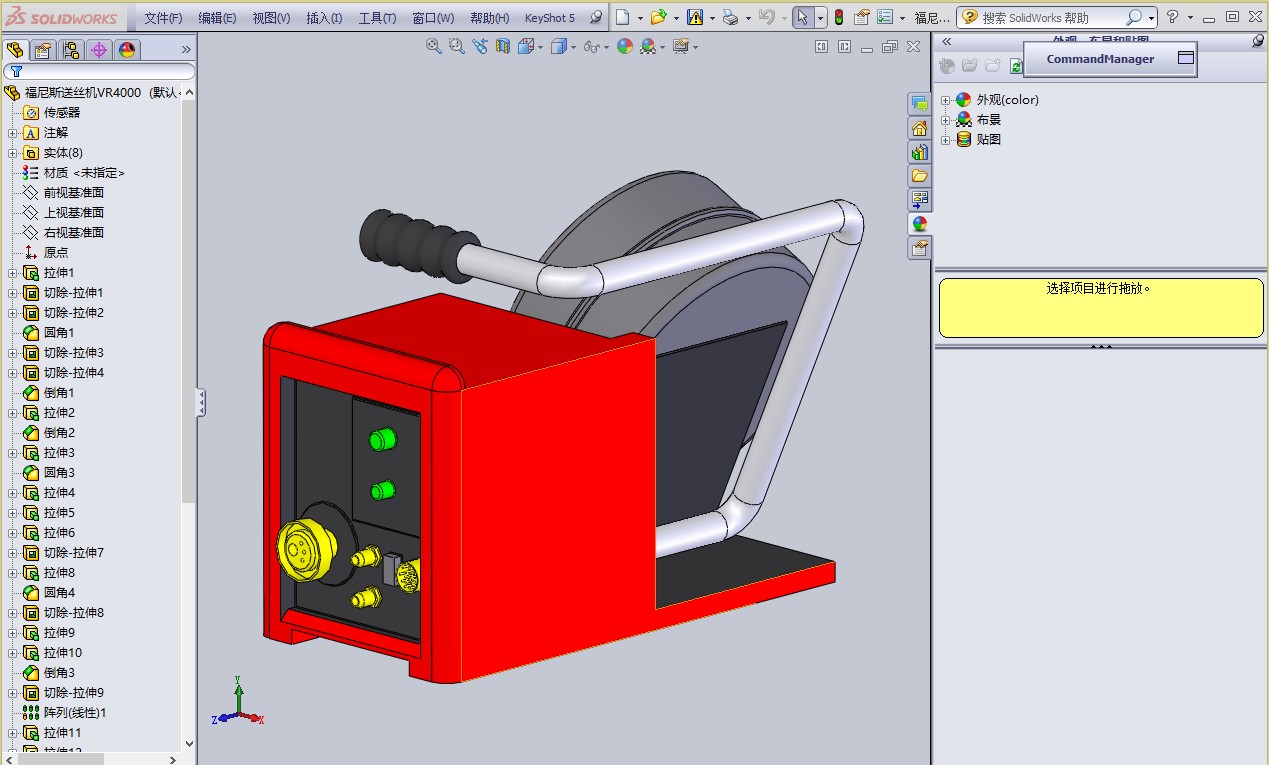Open the FeatureManager design tree tab
The width and height of the screenshot is (1269, 765).
point(15,50)
